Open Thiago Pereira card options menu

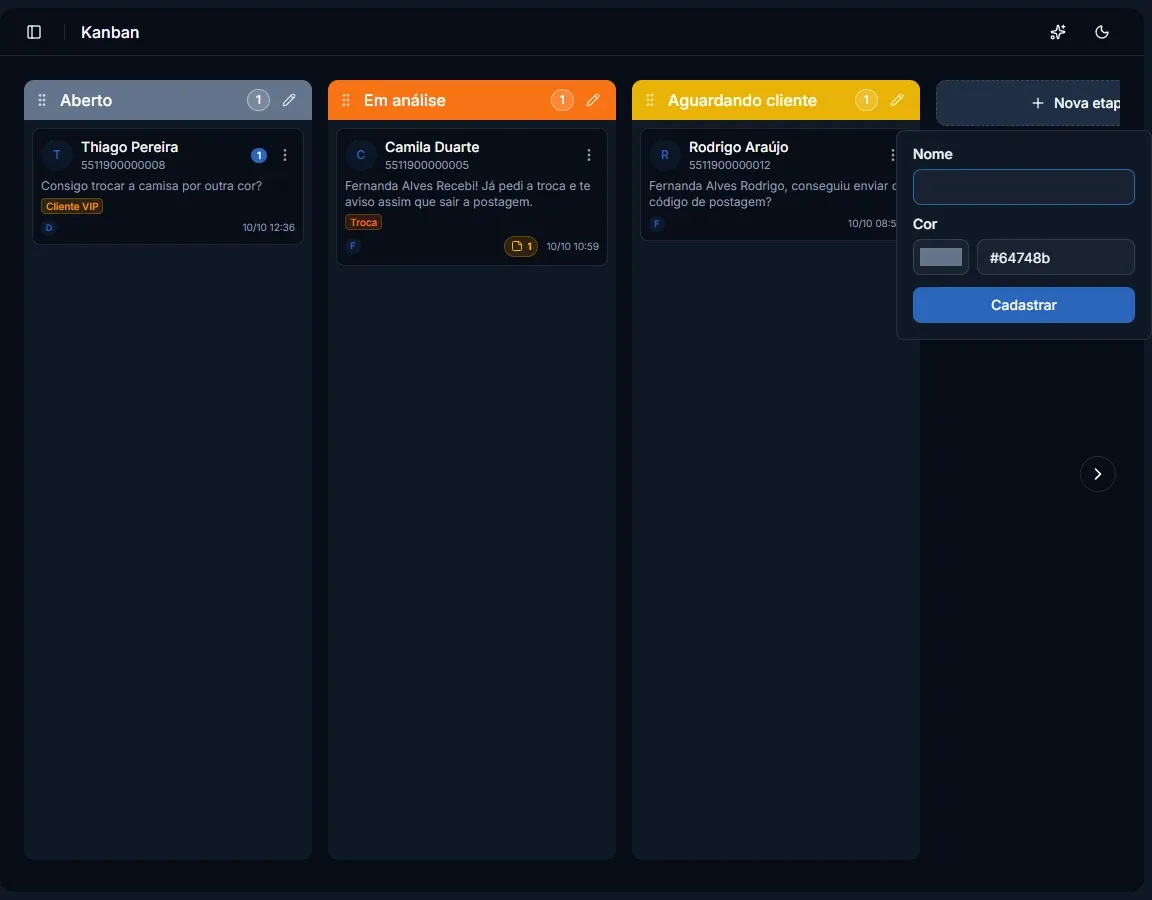285,155
